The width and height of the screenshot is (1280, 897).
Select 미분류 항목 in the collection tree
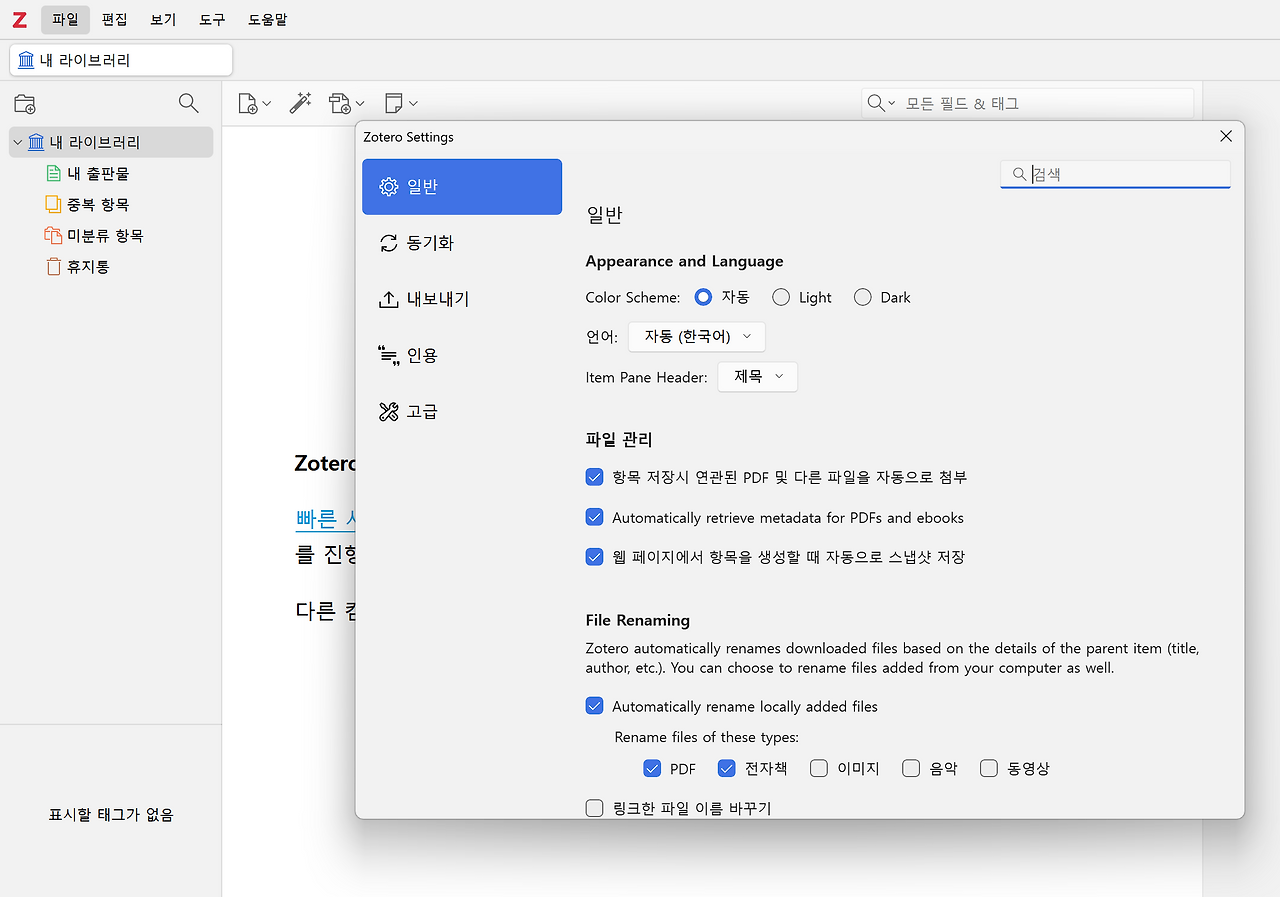pyautogui.click(x=111, y=236)
